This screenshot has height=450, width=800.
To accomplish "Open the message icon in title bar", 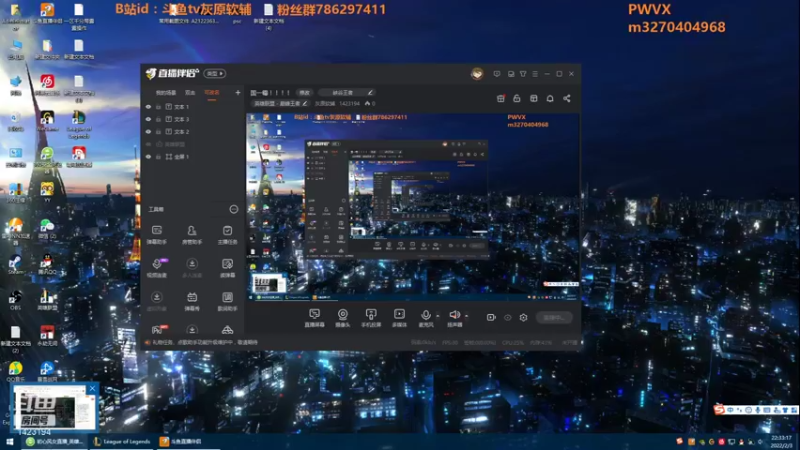I will (497, 74).
